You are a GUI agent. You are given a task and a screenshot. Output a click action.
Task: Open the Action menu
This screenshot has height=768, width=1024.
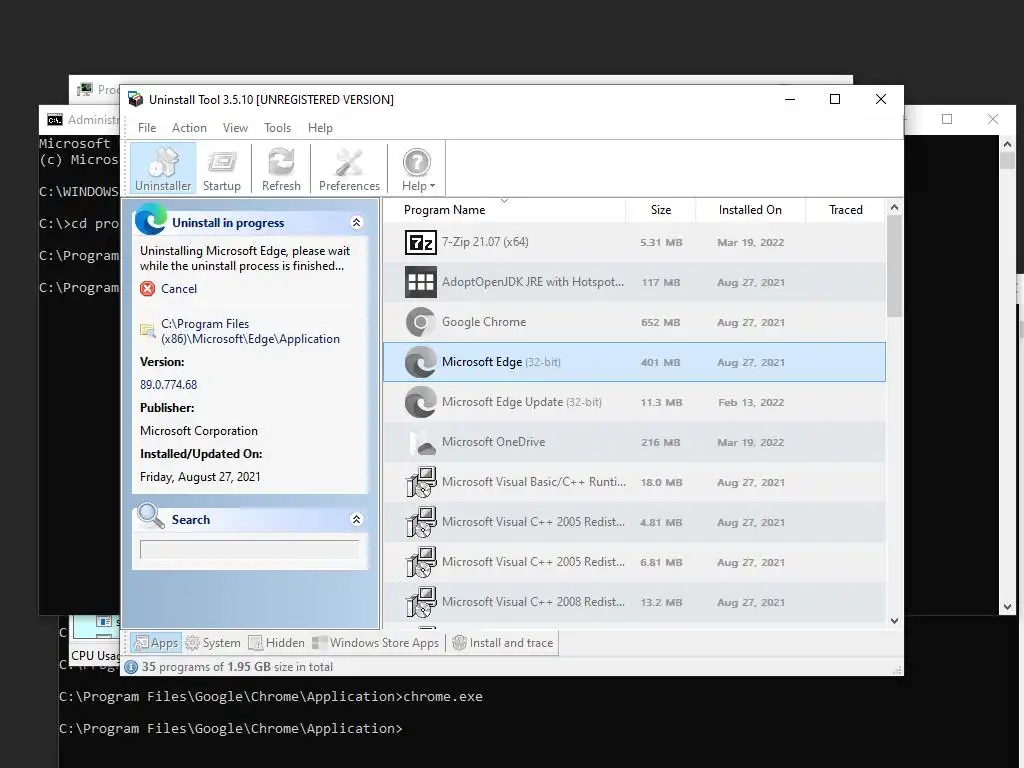click(189, 128)
